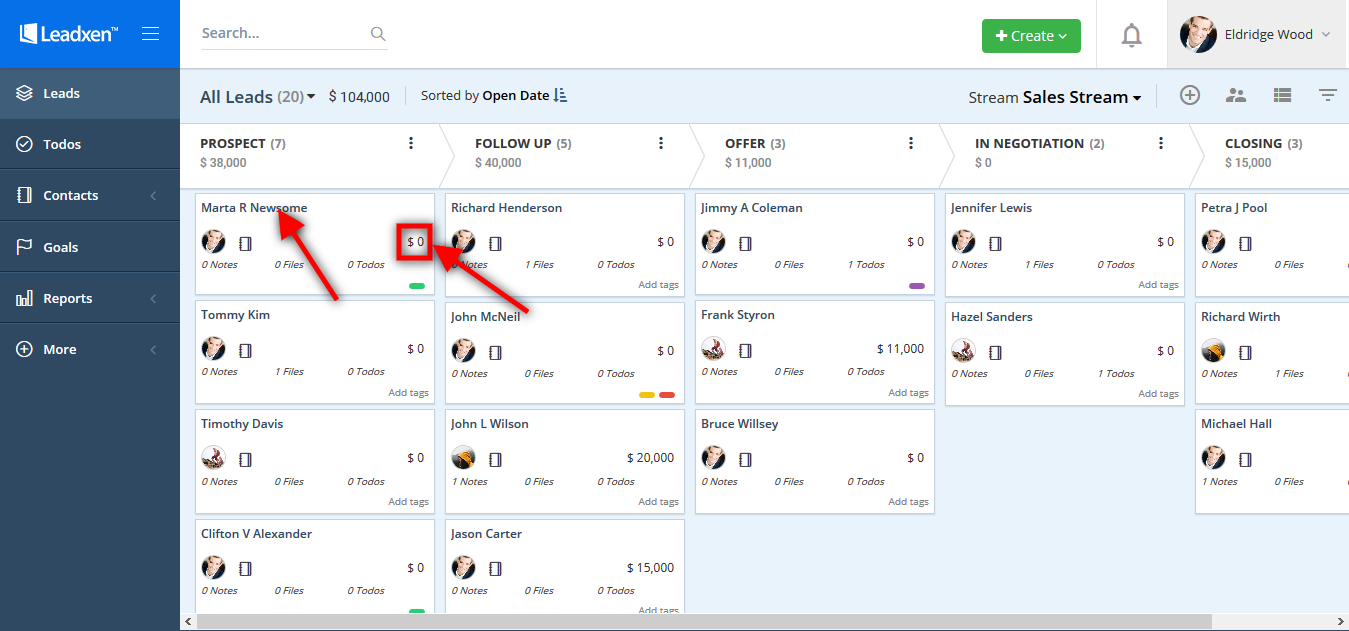The image size is (1349, 631).
Task: Click the notebook icon on Tommy Kim's card
Action: point(245,350)
